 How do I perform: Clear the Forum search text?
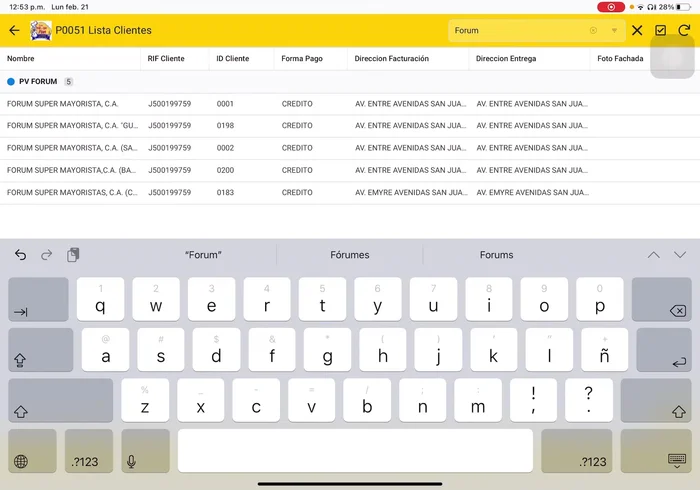click(x=593, y=31)
